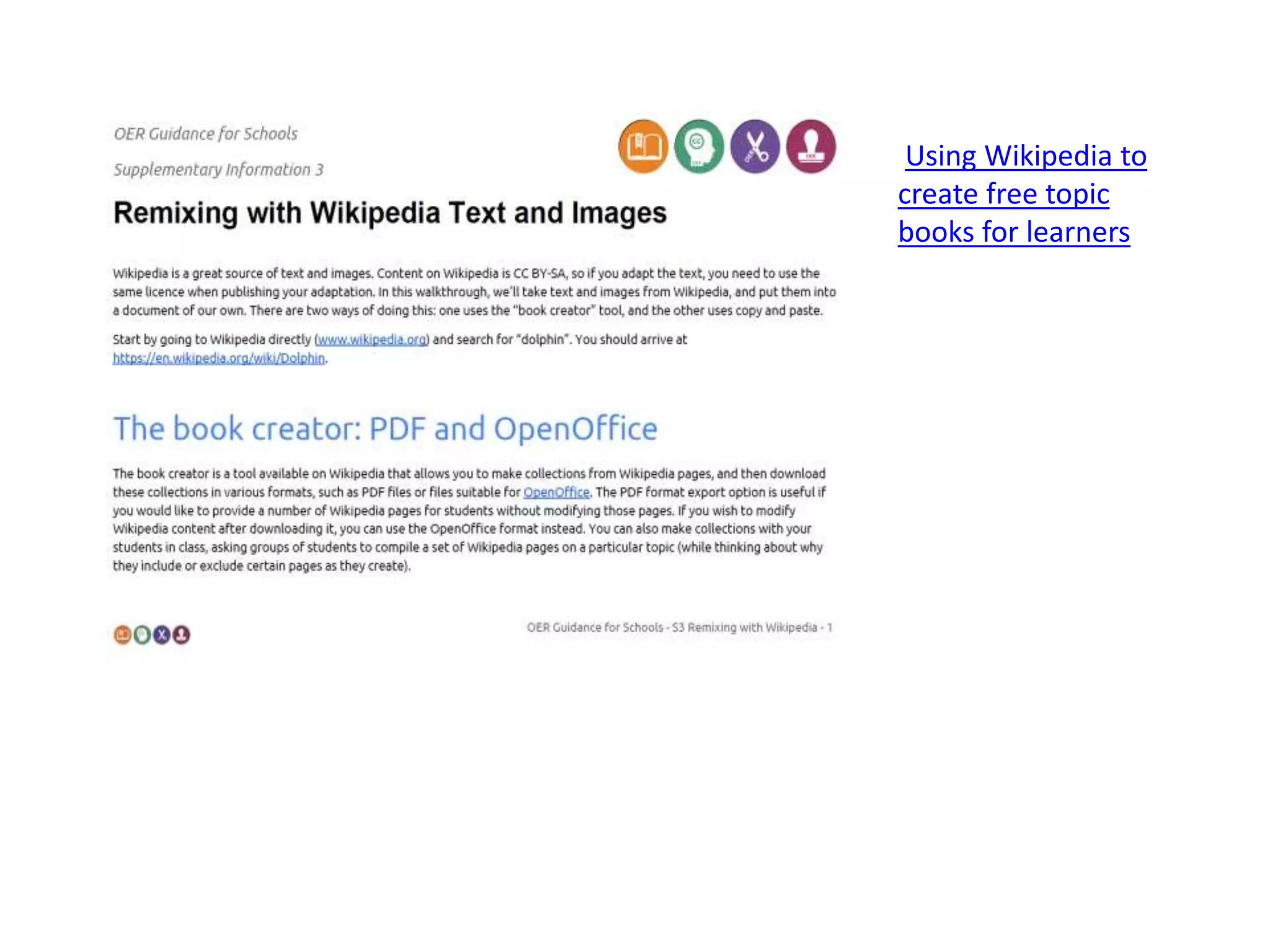Click the green CC head icon
The image size is (1270, 952).
coord(699,146)
